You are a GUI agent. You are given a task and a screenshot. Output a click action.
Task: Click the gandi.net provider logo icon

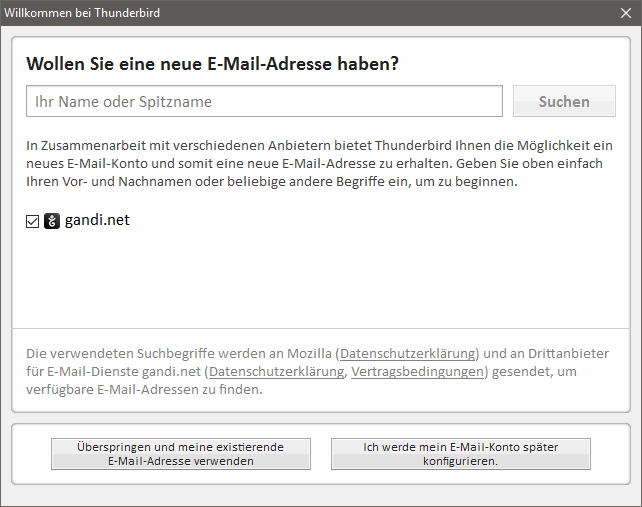[x=52, y=221]
